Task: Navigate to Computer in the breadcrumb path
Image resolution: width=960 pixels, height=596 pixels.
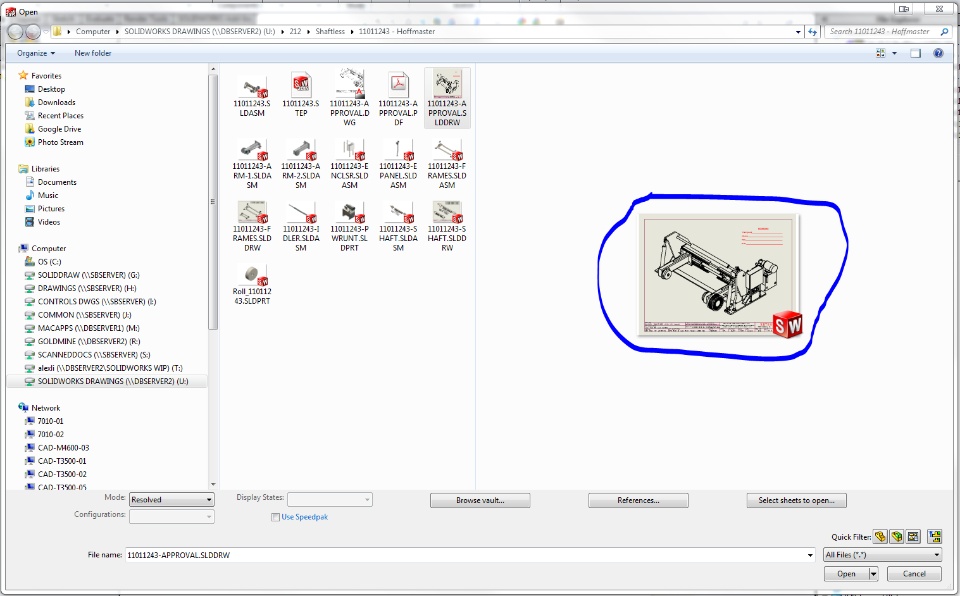Action: tap(93, 31)
